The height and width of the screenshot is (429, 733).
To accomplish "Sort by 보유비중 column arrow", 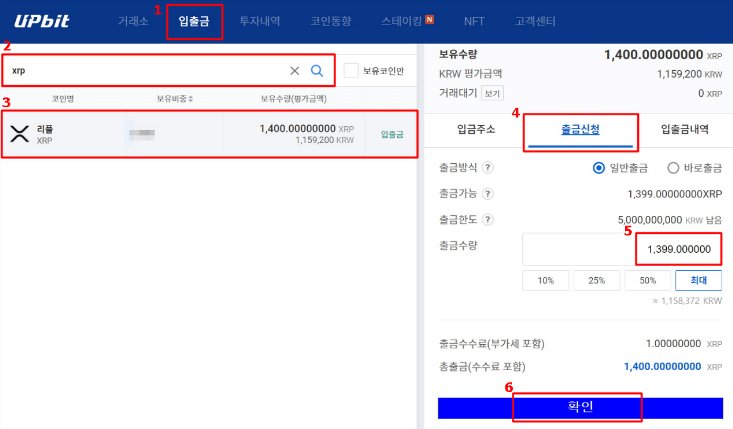I will click(191, 99).
